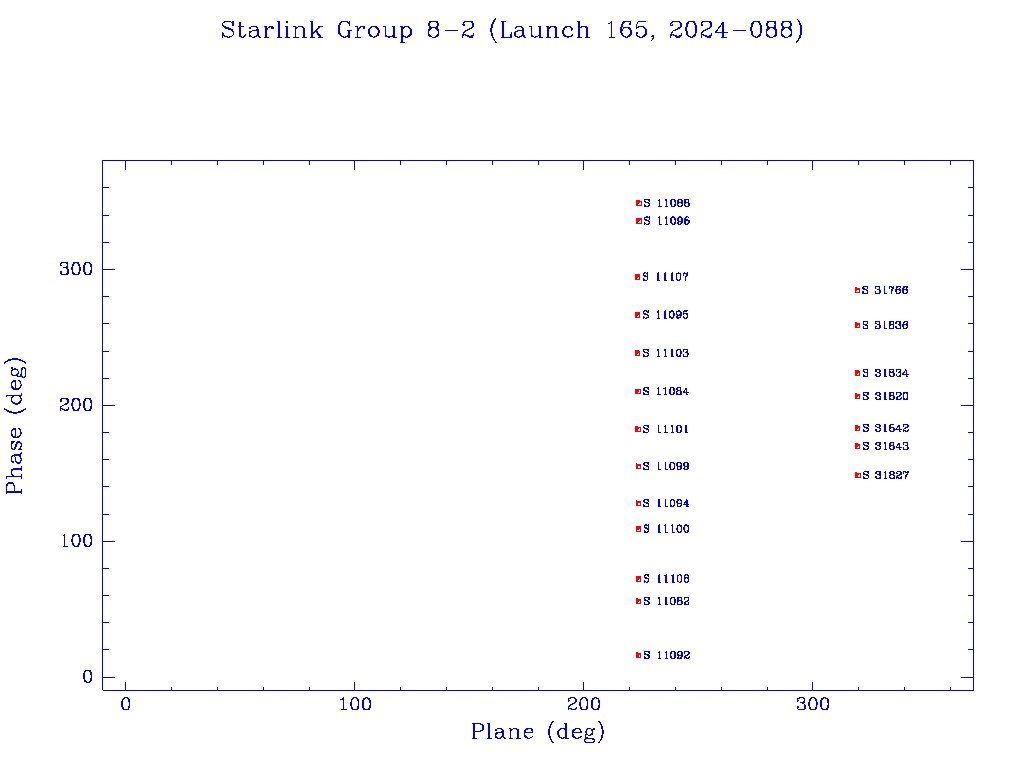Viewport: 1024px width, 768px height.
Task: Click the 200 tick label on Plane axis
Action: point(583,704)
